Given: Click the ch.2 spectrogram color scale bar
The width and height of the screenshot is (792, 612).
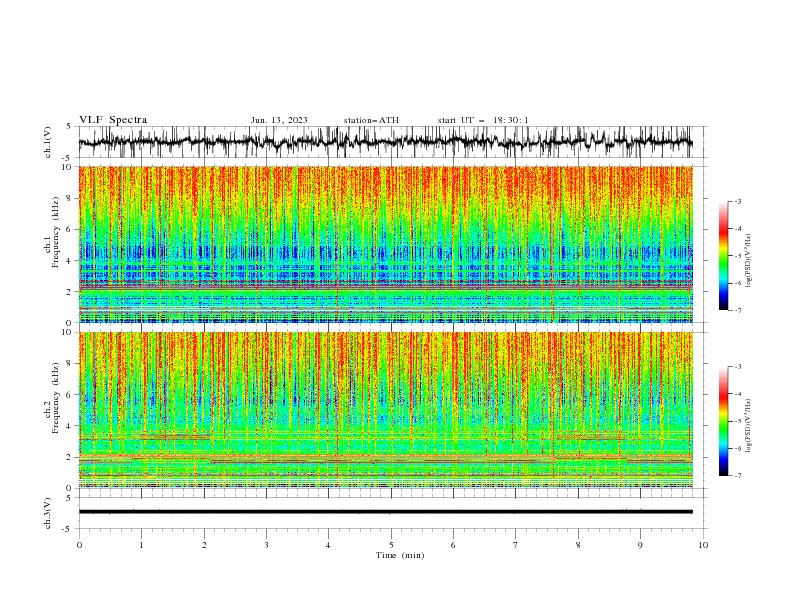Looking at the screenshot, I should click(x=723, y=421).
